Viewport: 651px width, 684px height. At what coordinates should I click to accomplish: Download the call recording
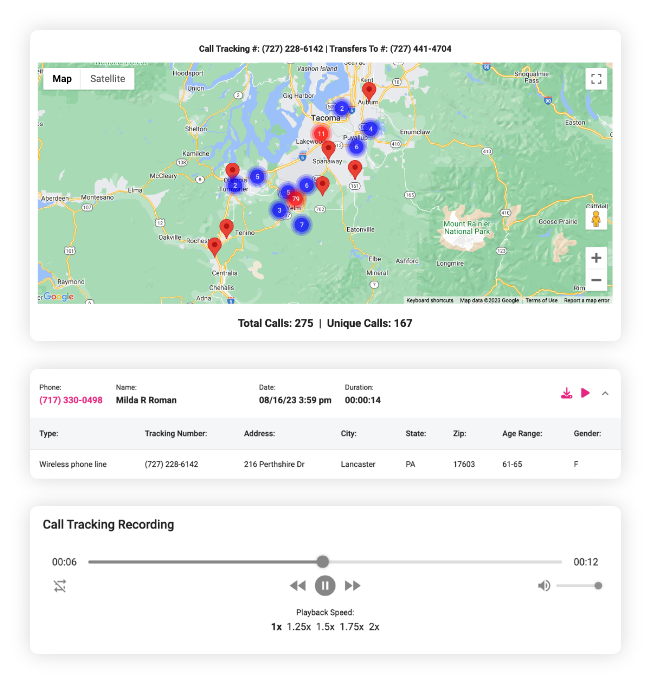(x=566, y=393)
